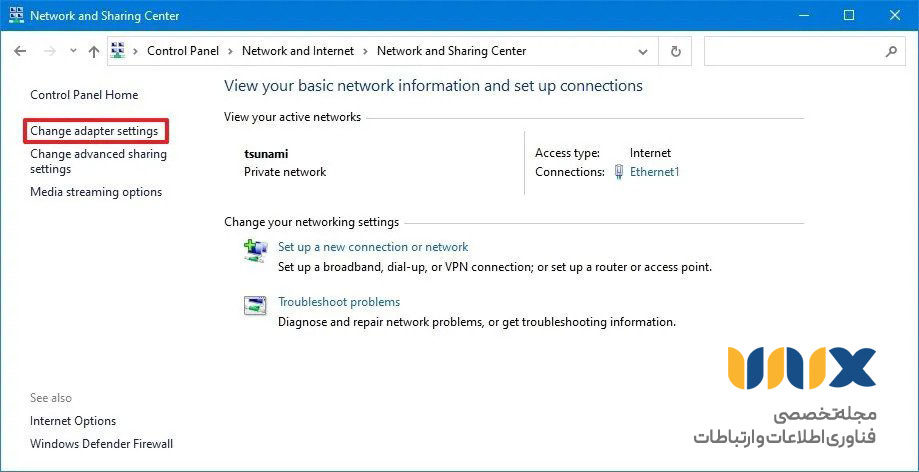Image resolution: width=919 pixels, height=472 pixels.
Task: Open Troubleshoot problems
Action: coord(339,302)
